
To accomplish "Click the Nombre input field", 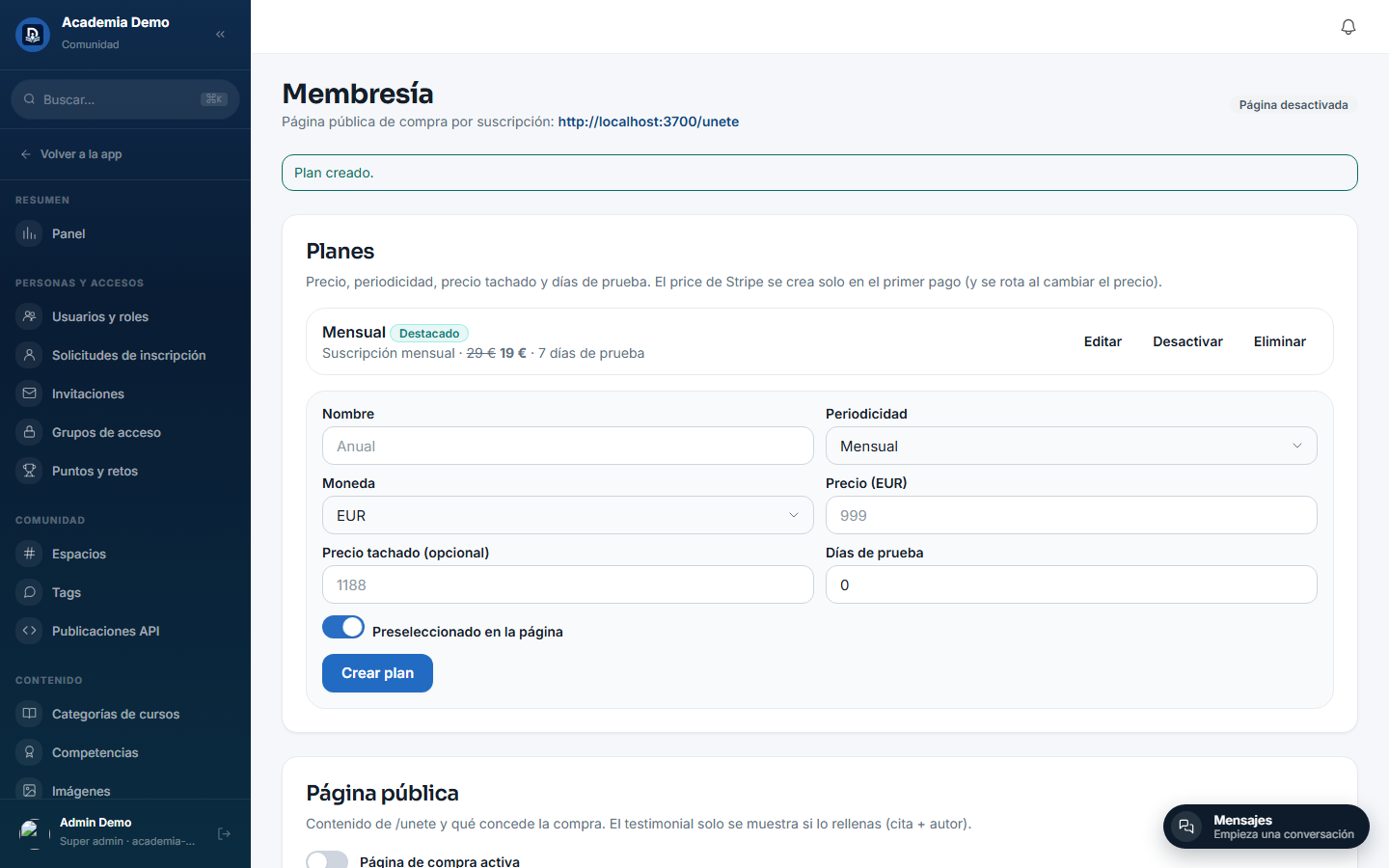I will pyautogui.click(x=567, y=446).
